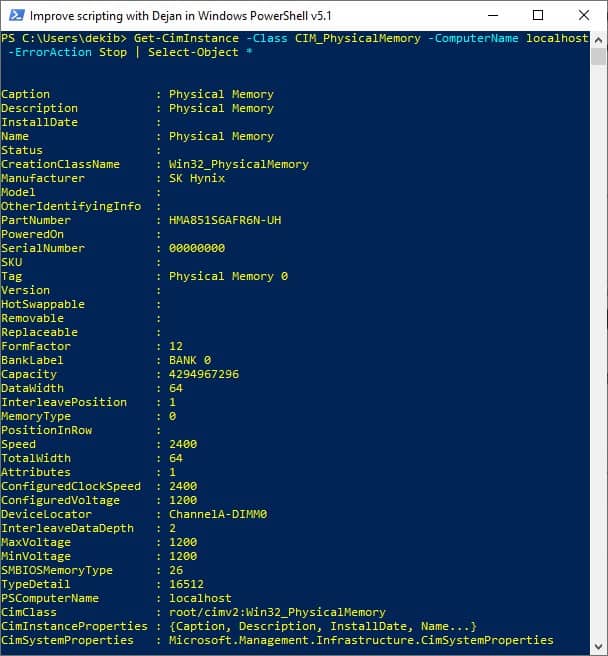Click the 'PS C:\Users\dekib>' prompt
Viewport: 608px width, 656px height.
64,38
